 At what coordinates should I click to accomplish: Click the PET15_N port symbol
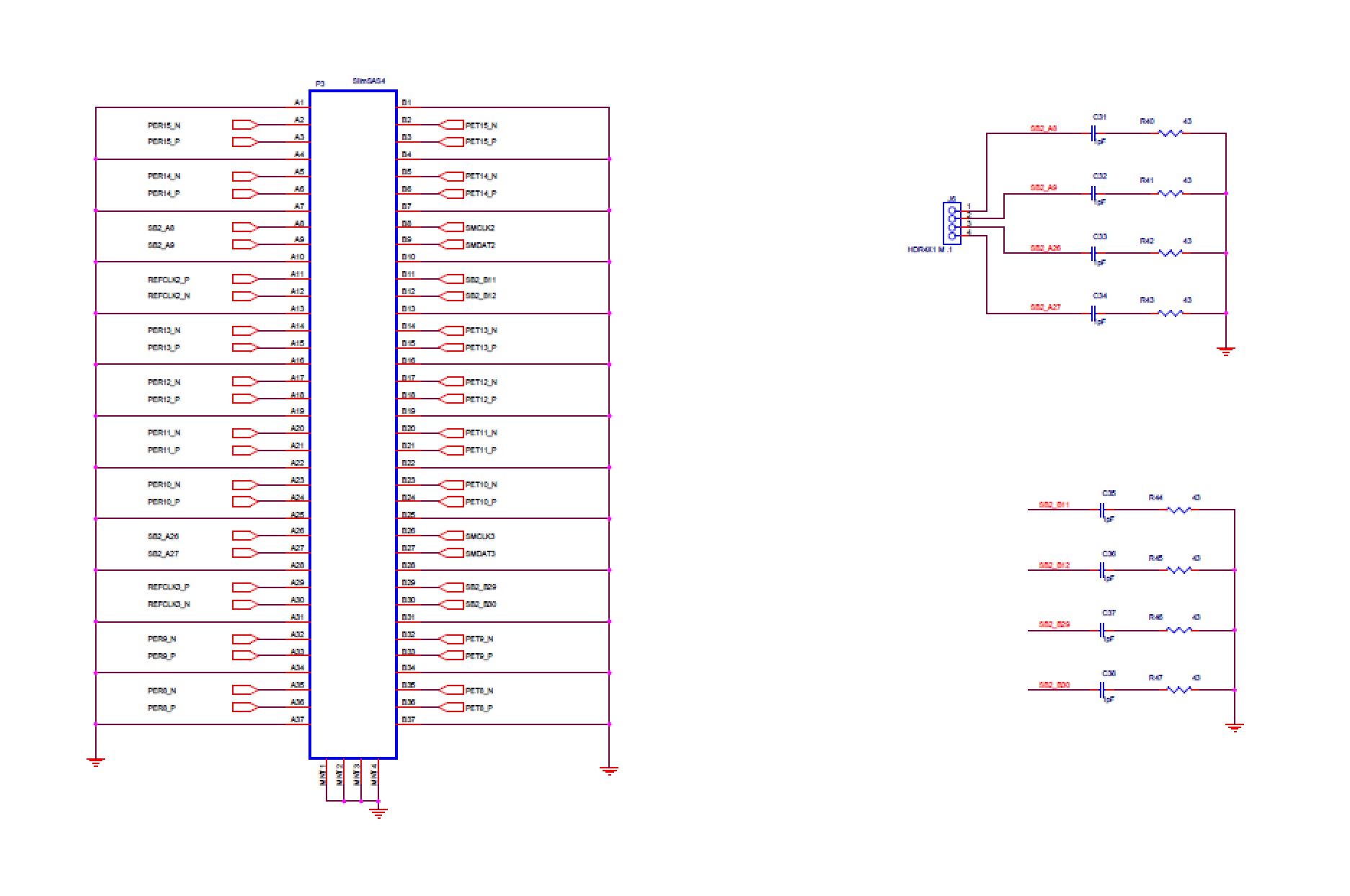(451, 125)
